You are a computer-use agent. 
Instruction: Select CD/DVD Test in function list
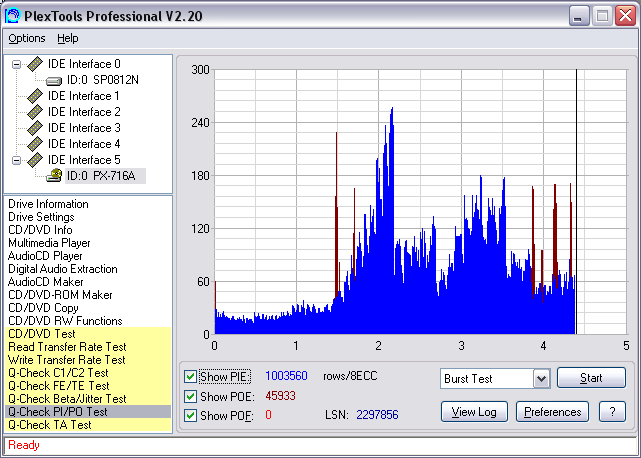88,334
